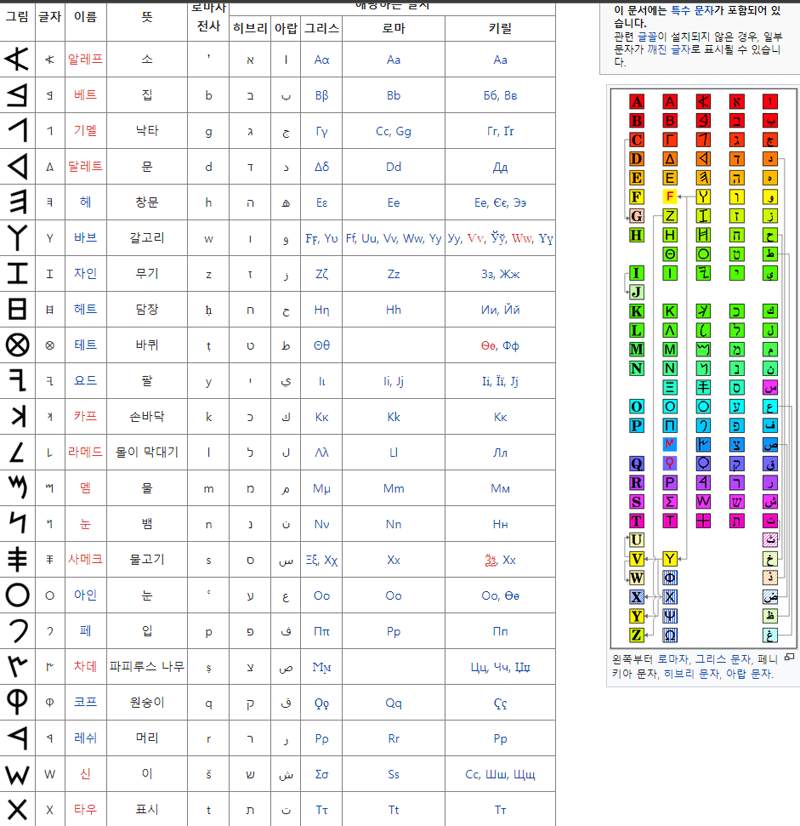Select the glyph image for 코프

point(17,702)
